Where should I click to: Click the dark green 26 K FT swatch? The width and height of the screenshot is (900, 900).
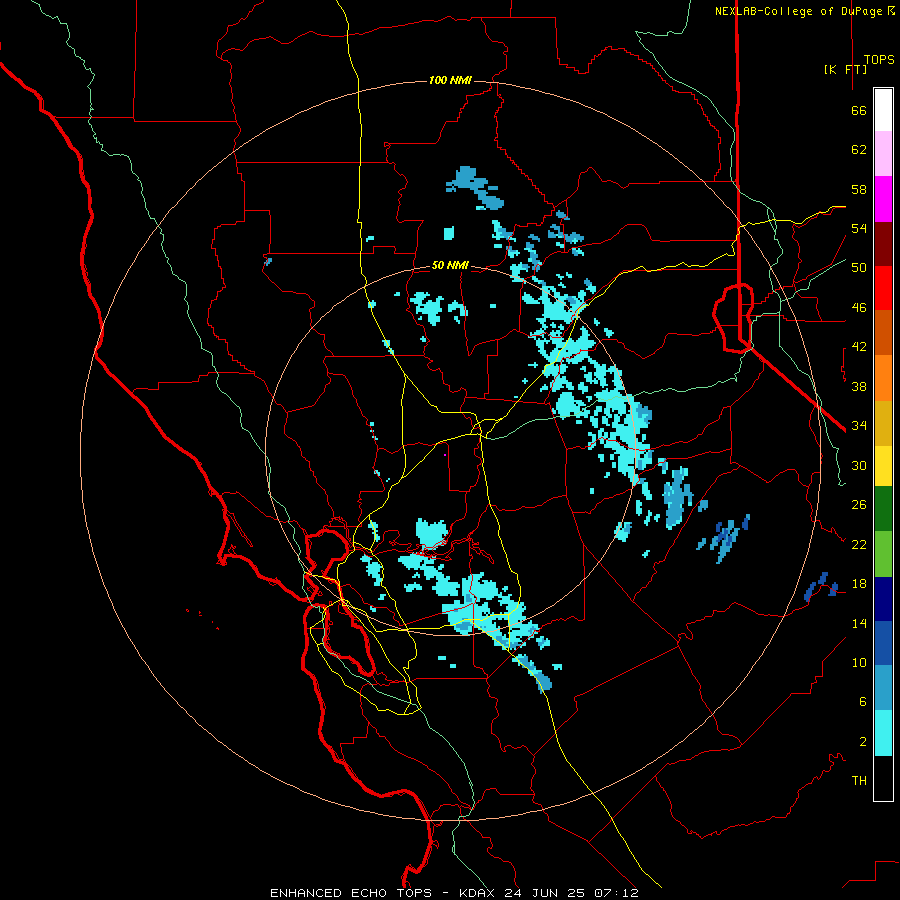click(x=883, y=509)
